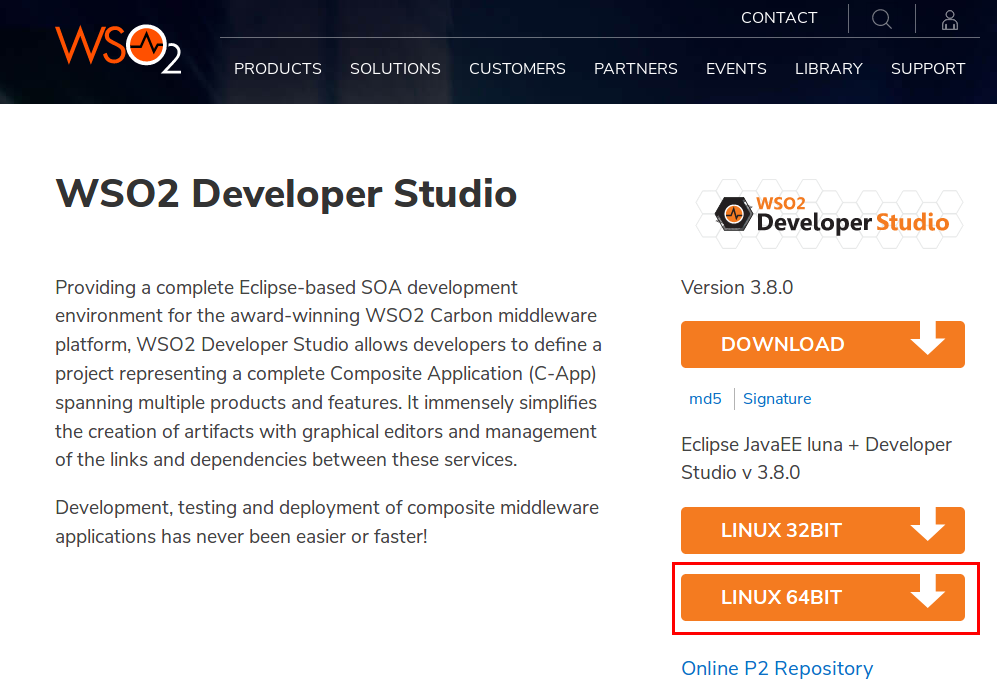The width and height of the screenshot is (997, 684).
Task: Click the WSO2 Developer Studio page heading
Action: pyautogui.click(x=286, y=193)
